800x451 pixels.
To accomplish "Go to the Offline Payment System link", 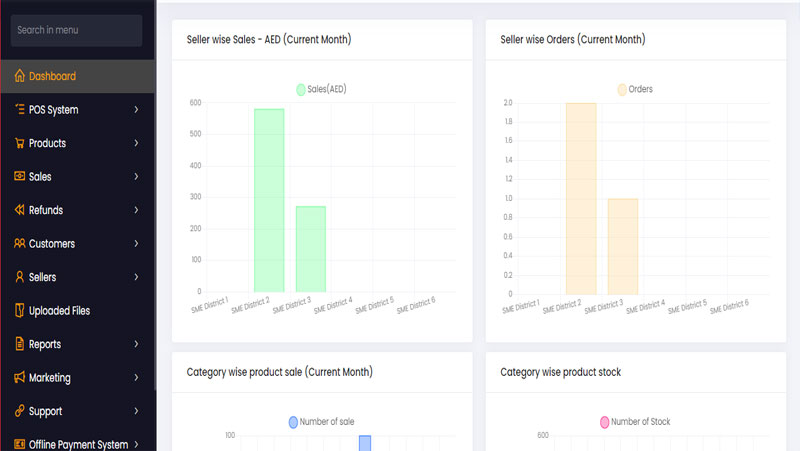I will pos(78,445).
